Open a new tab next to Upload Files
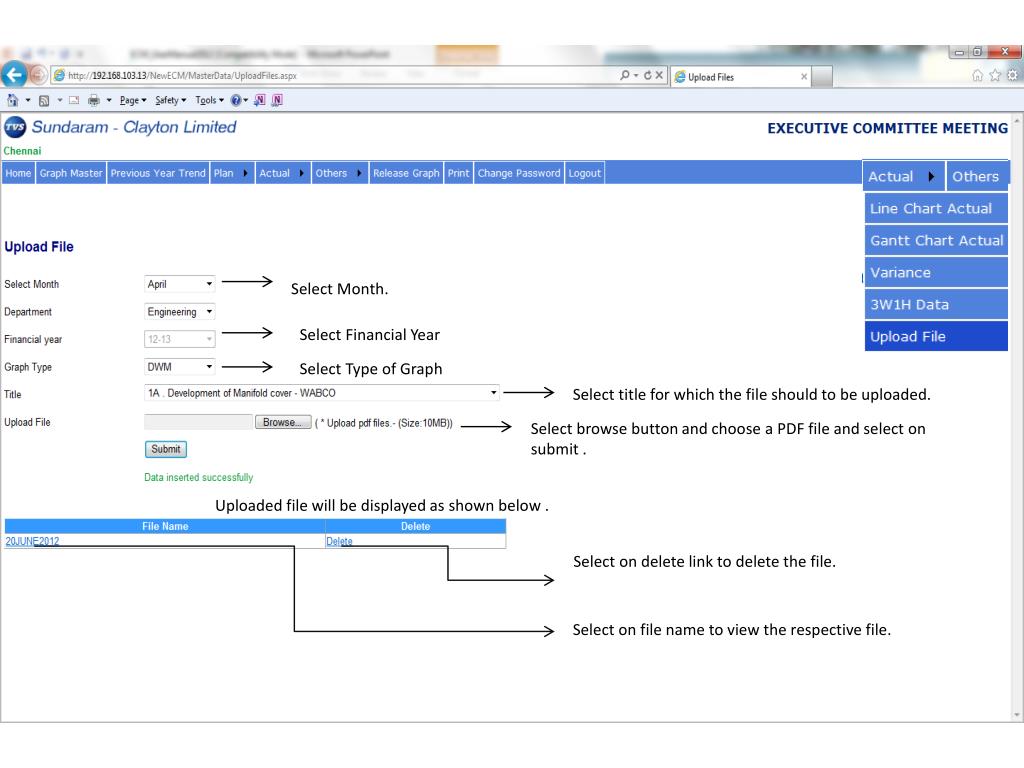 point(822,76)
